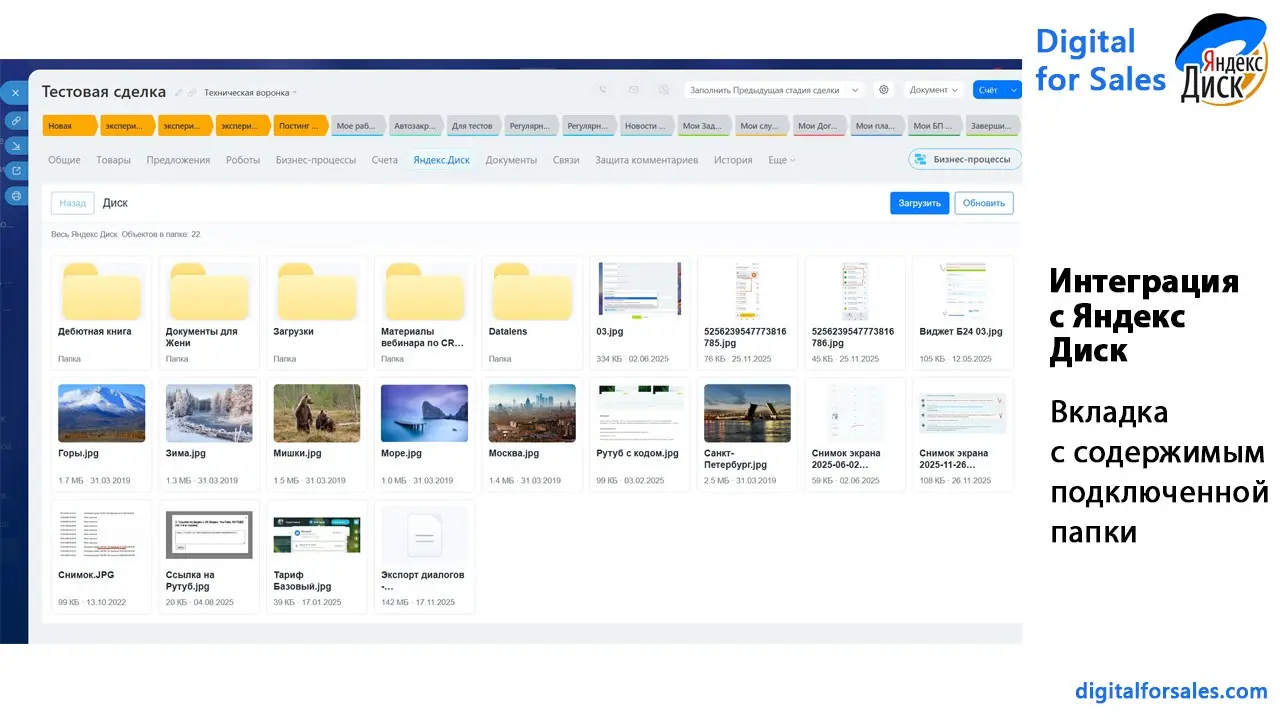The height and width of the screenshot is (720, 1280).
Task: Click the chat icon in the header
Action: coord(663,90)
